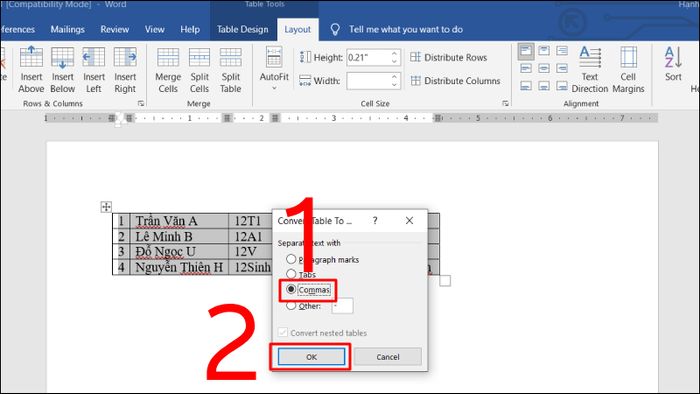This screenshot has height=394, width=700.
Task: Select the table Layout tab
Action: [x=297, y=29]
